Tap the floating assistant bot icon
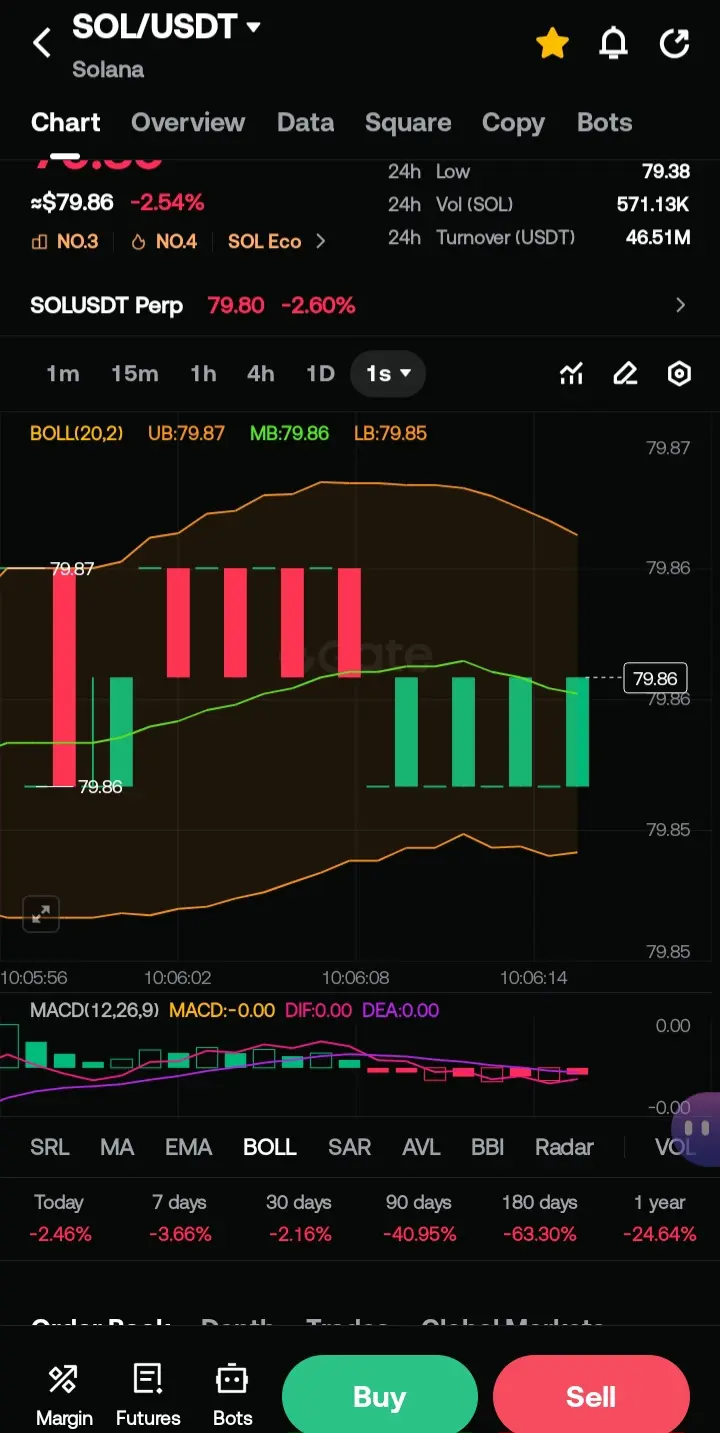 point(698,1129)
